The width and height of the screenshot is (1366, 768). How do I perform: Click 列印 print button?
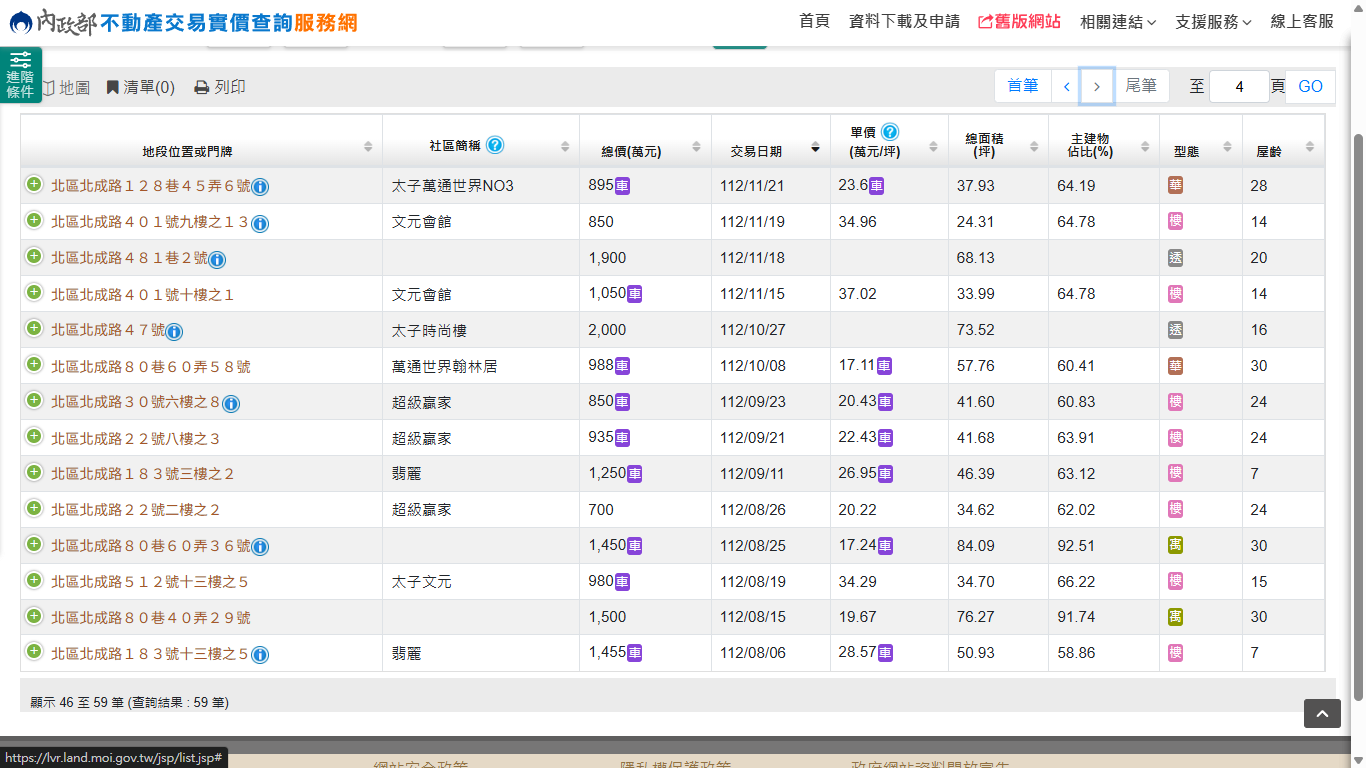click(220, 87)
